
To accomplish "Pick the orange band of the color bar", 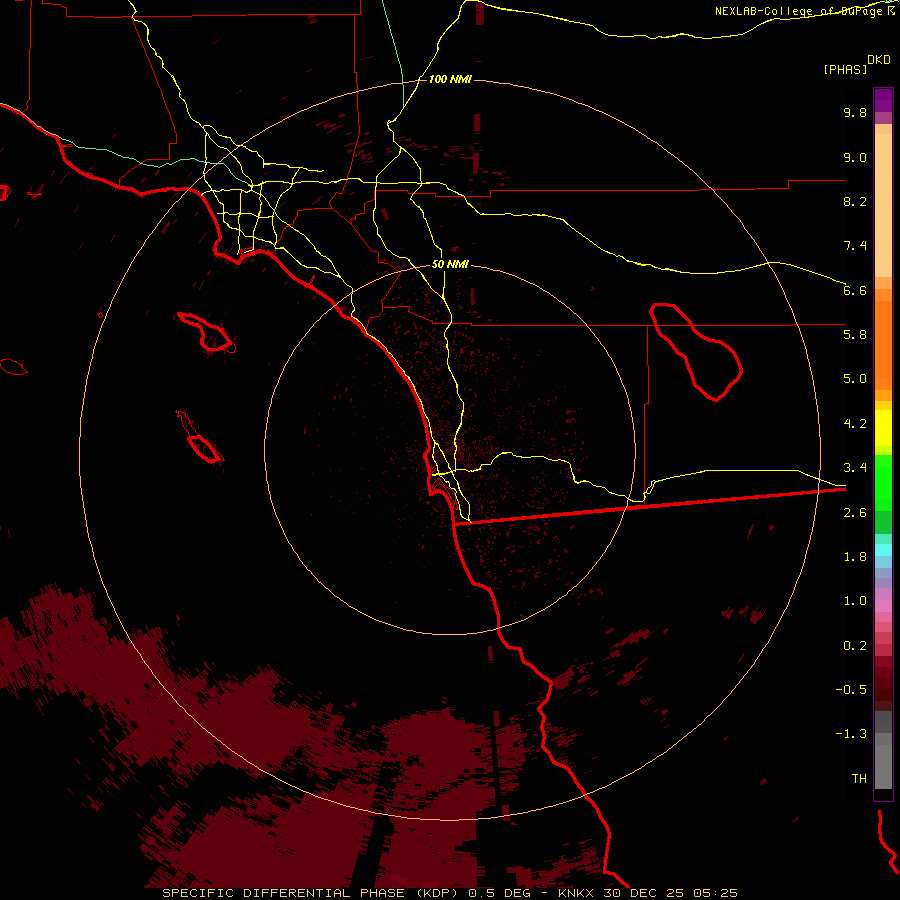I will (883, 344).
